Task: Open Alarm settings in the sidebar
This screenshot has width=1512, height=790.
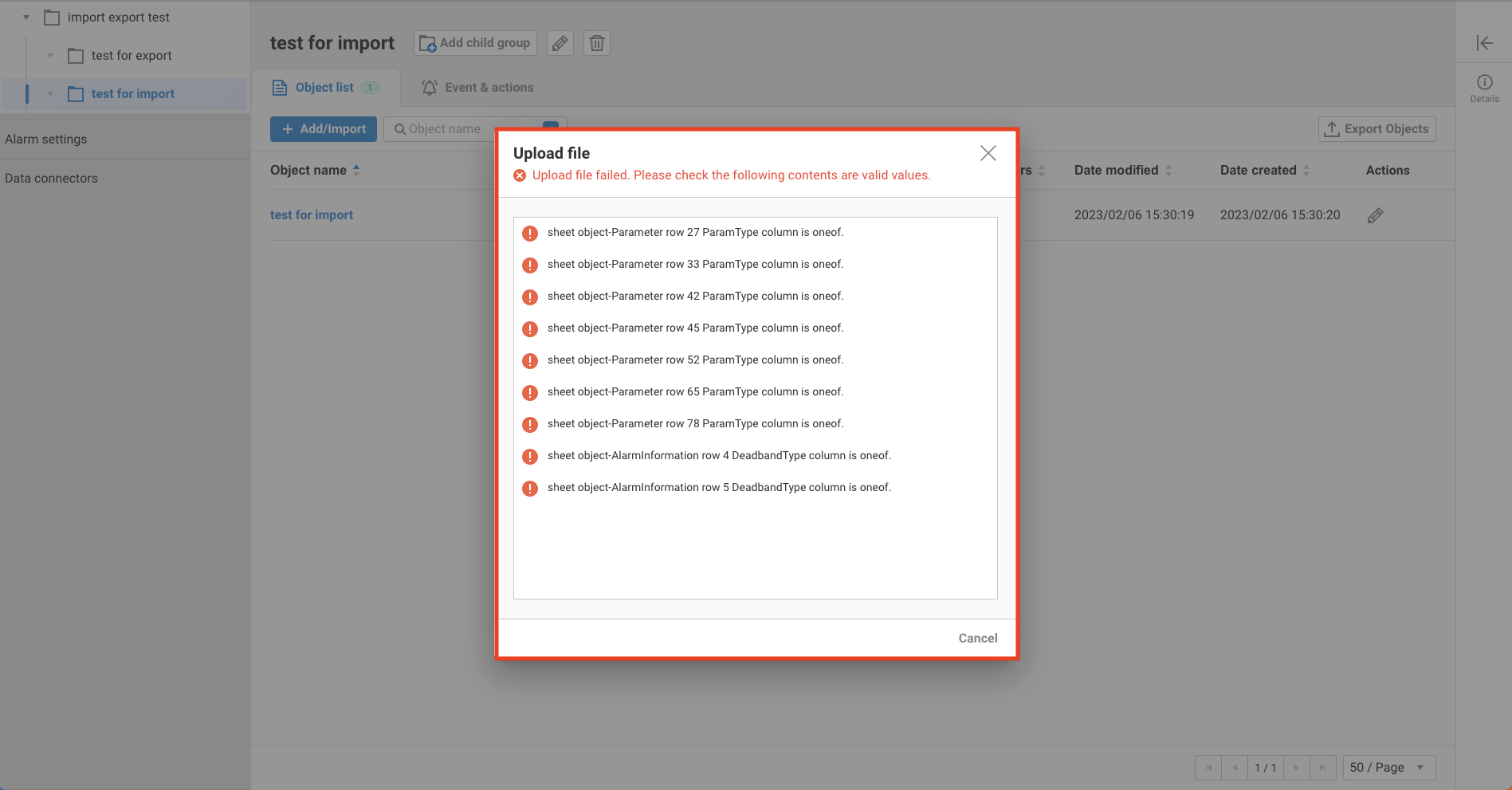Action: (46, 140)
